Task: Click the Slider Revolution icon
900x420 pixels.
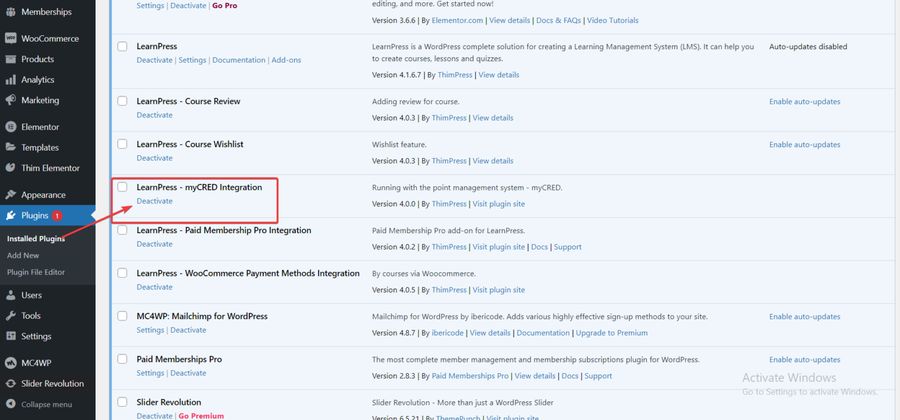Action: [10, 383]
